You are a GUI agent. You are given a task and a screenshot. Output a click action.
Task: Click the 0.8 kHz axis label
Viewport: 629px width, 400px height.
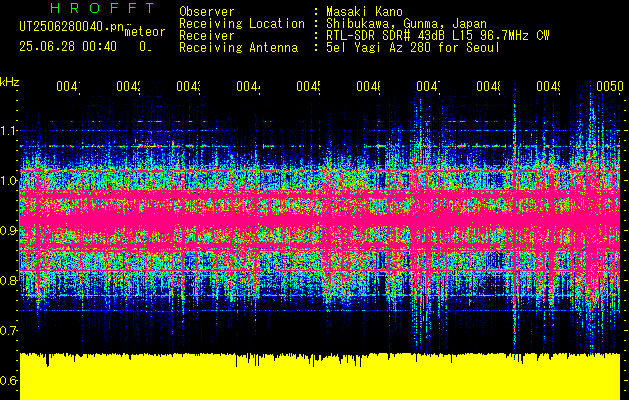click(x=8, y=280)
